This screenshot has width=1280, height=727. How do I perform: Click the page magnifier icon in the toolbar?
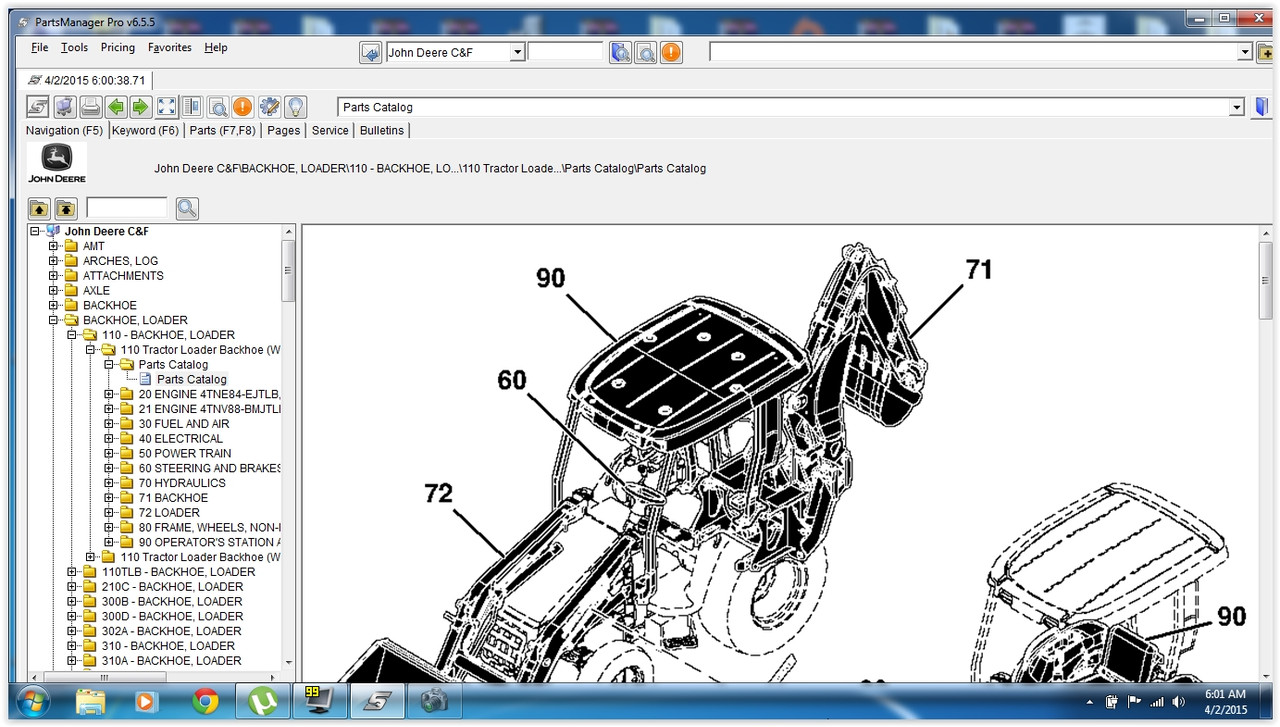pos(218,107)
